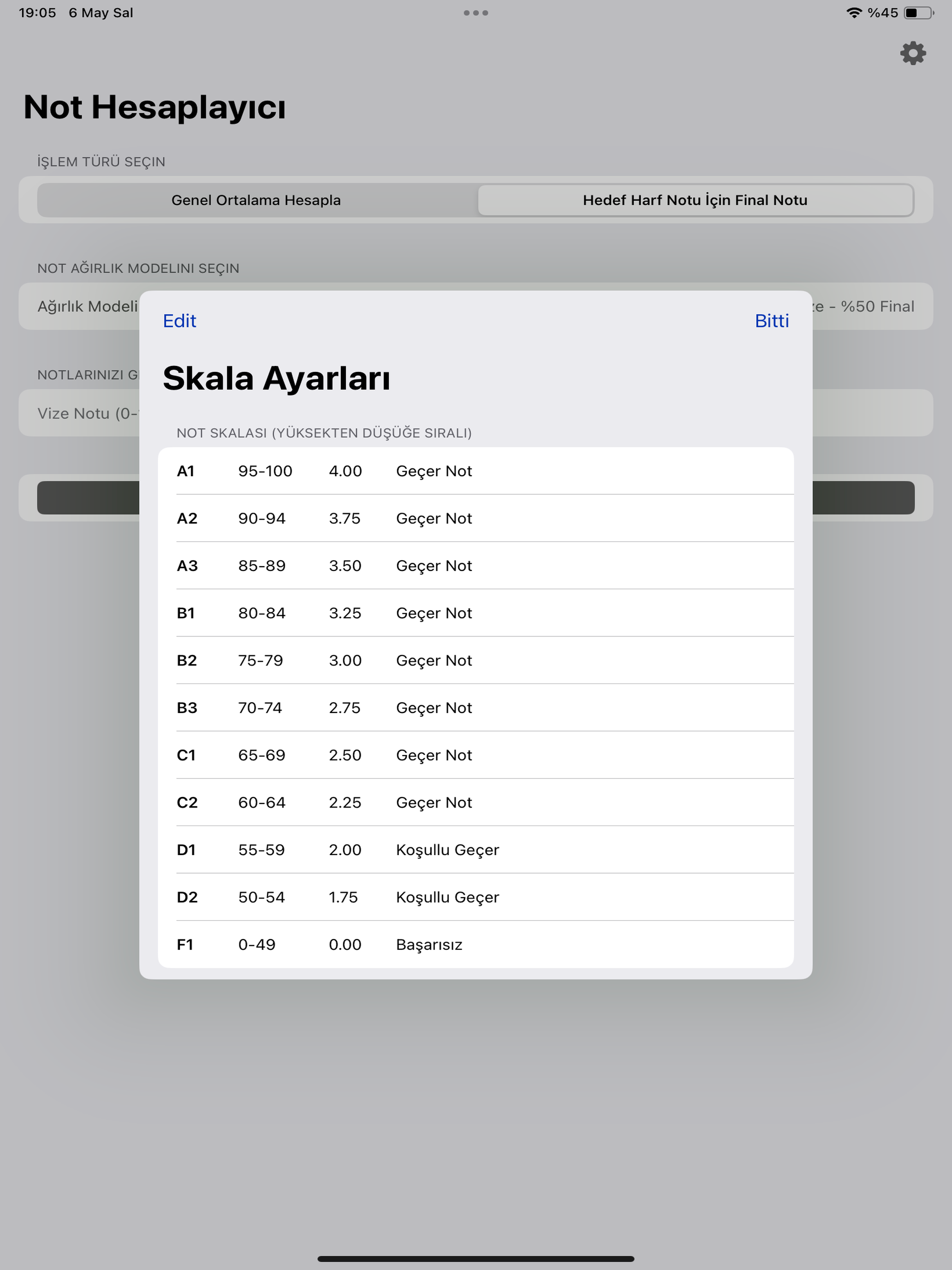Tap the 3.50 coefficient value
Screen dimensions: 952x1270
[x=345, y=565]
